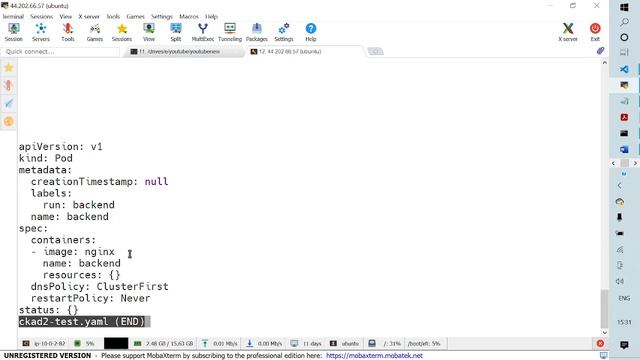Click the red Exit power icon
The height and width of the screenshot is (360, 640).
[x=595, y=32]
